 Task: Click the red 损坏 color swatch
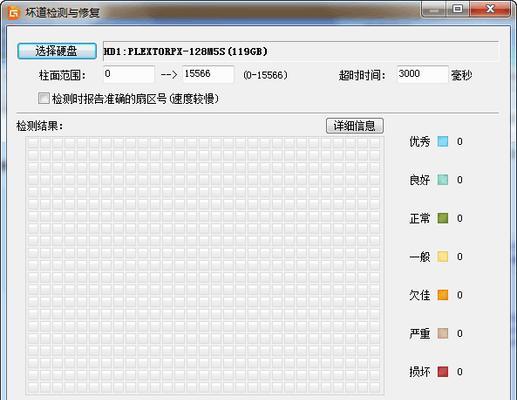[443, 372]
